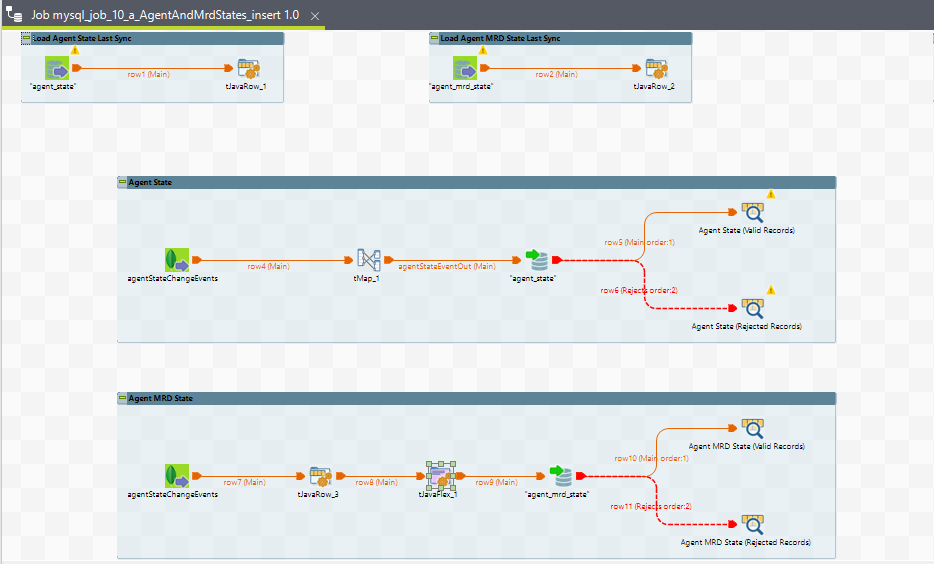Select the "agent_state" database output icon

point(538,260)
